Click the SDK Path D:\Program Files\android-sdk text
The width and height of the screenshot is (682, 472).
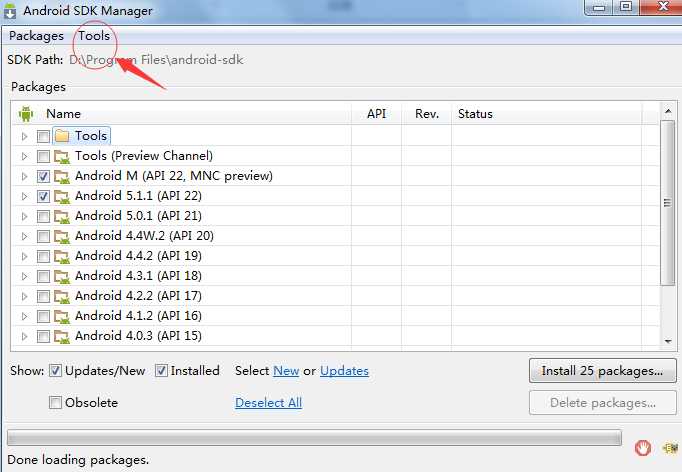[156, 60]
